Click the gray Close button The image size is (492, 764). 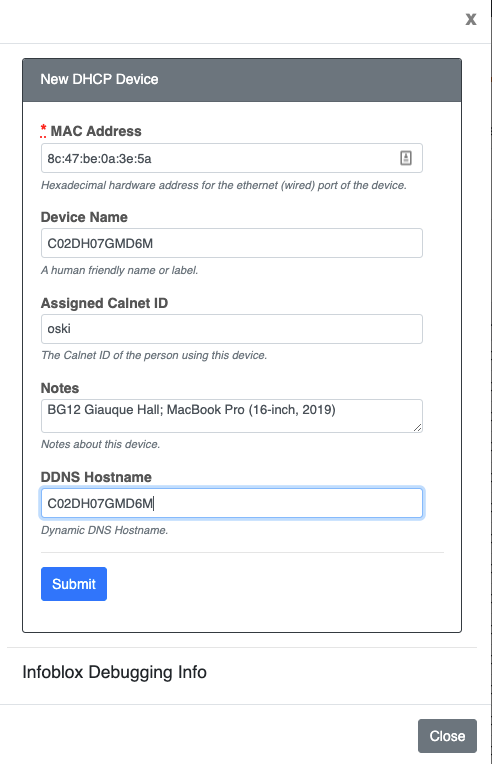[x=447, y=736]
